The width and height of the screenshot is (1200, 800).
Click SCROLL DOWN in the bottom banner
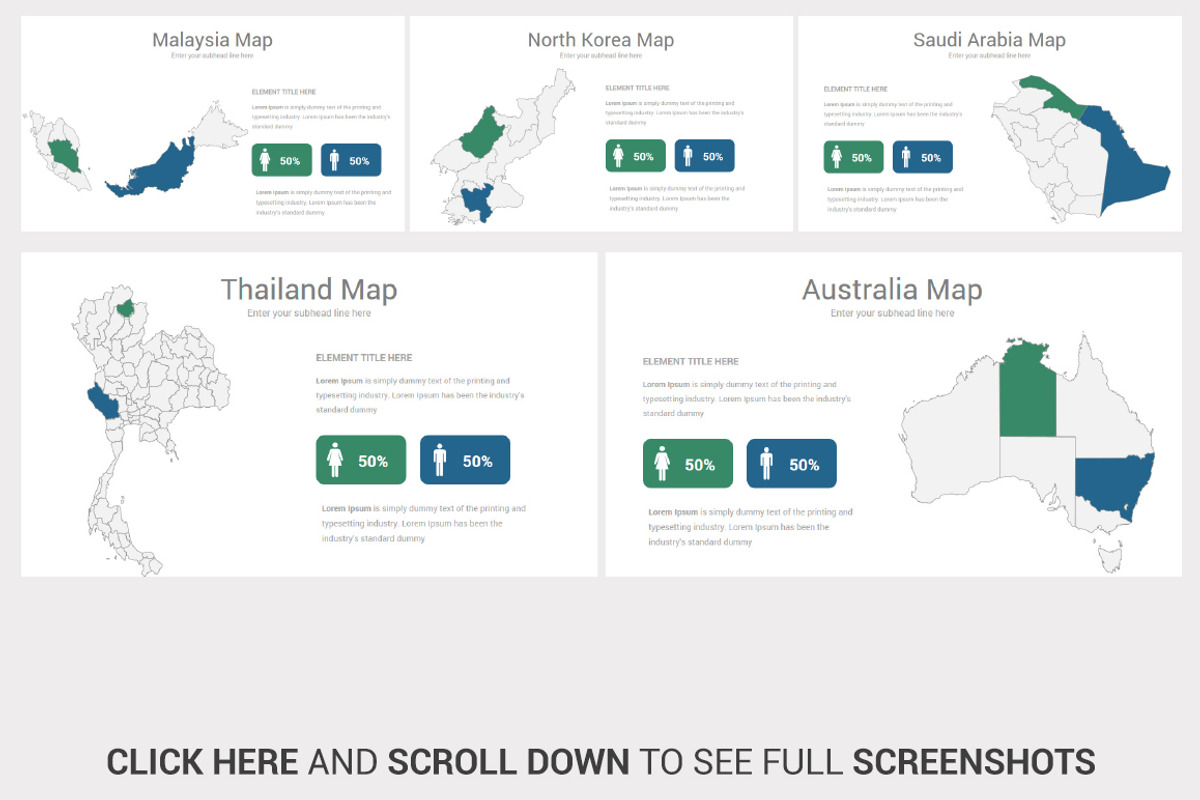tap(509, 762)
